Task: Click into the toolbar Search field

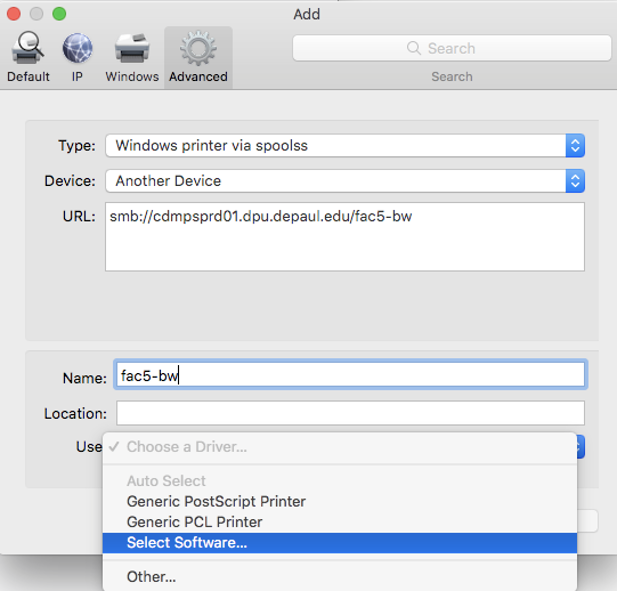Action: (x=452, y=48)
